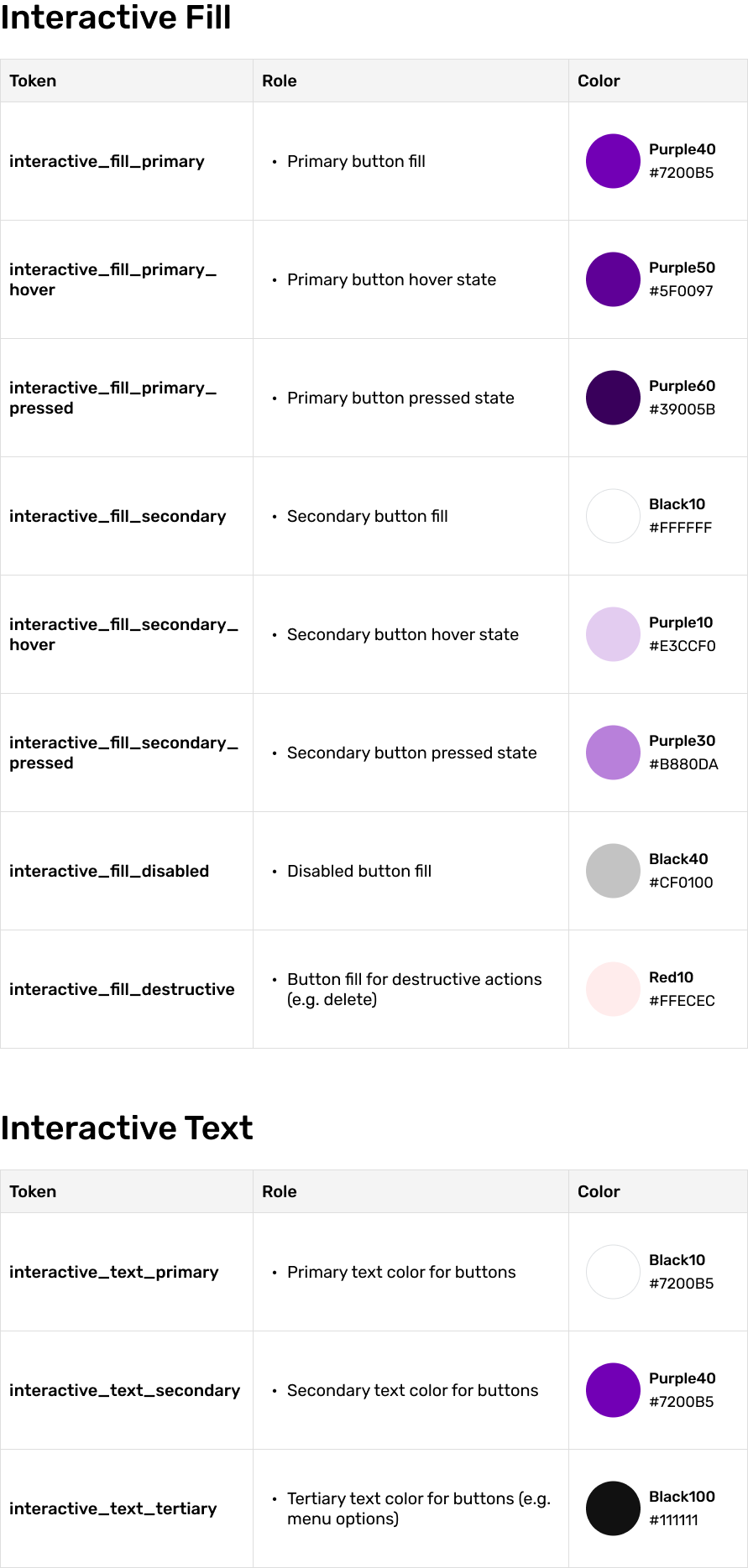Select the 'Disabled button fill' description
This screenshot has width=748, height=1568.
(x=359, y=871)
